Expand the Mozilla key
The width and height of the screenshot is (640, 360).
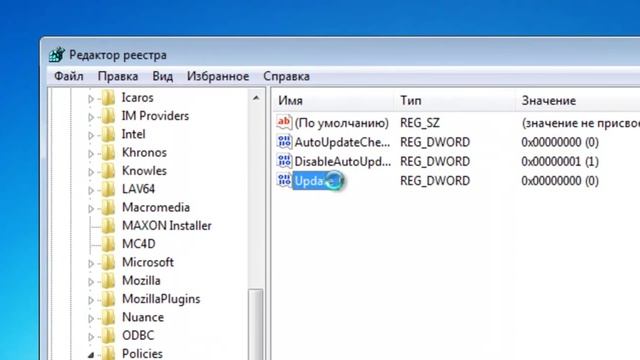click(x=91, y=282)
